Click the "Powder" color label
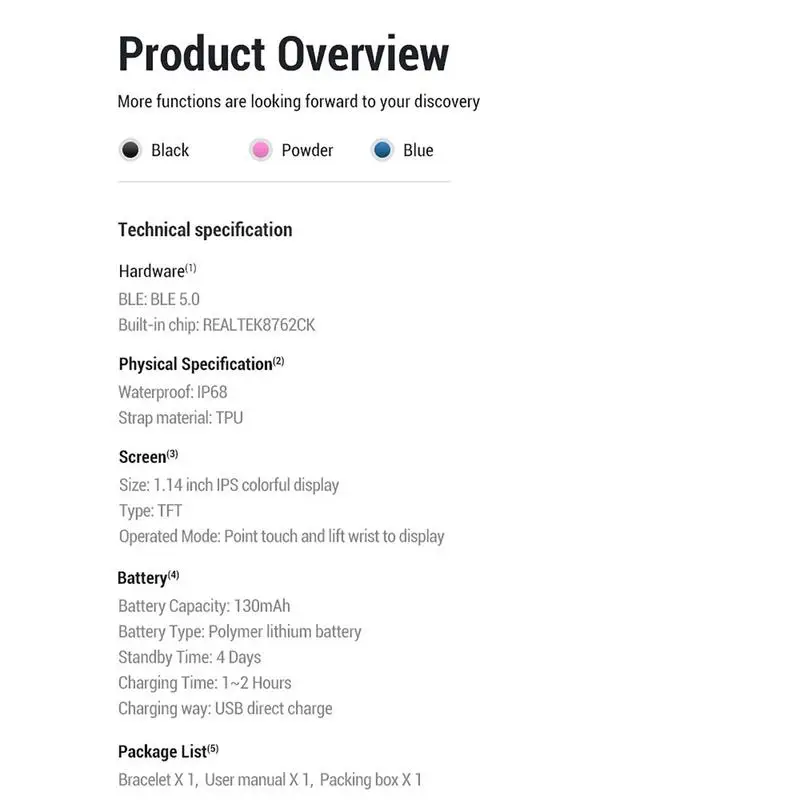 pyautogui.click(x=307, y=150)
